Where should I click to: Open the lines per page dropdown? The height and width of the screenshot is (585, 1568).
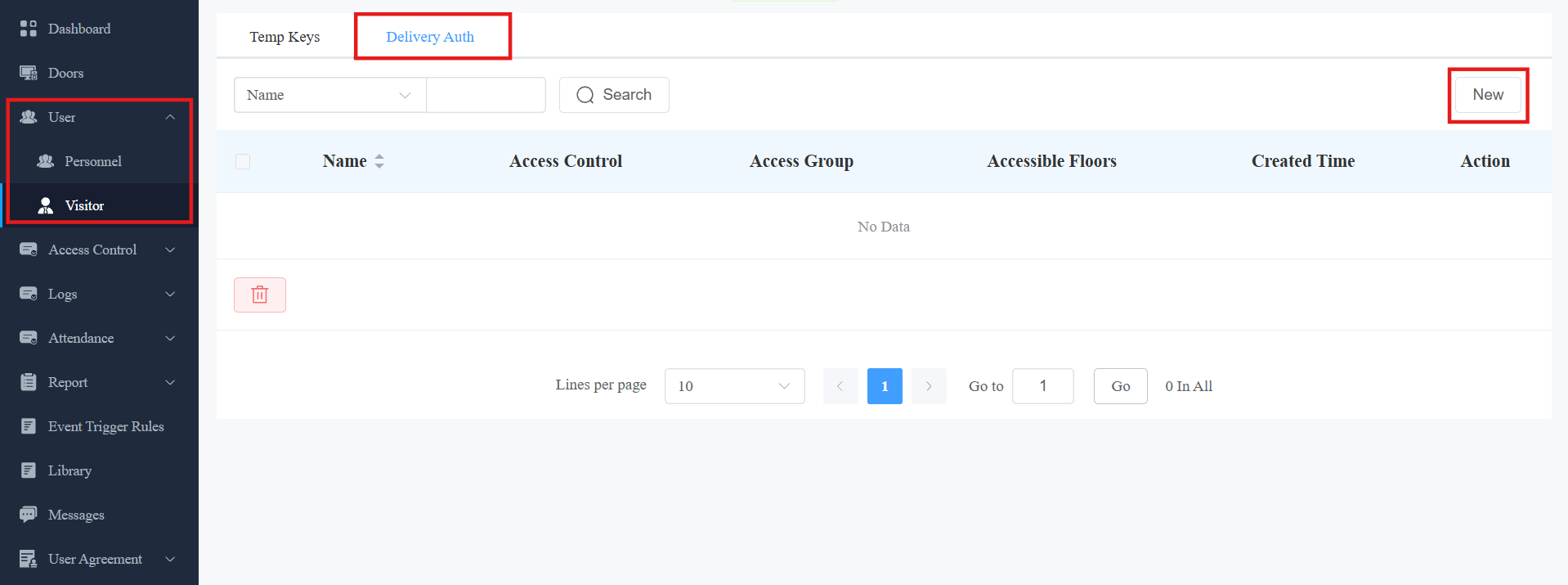click(735, 386)
